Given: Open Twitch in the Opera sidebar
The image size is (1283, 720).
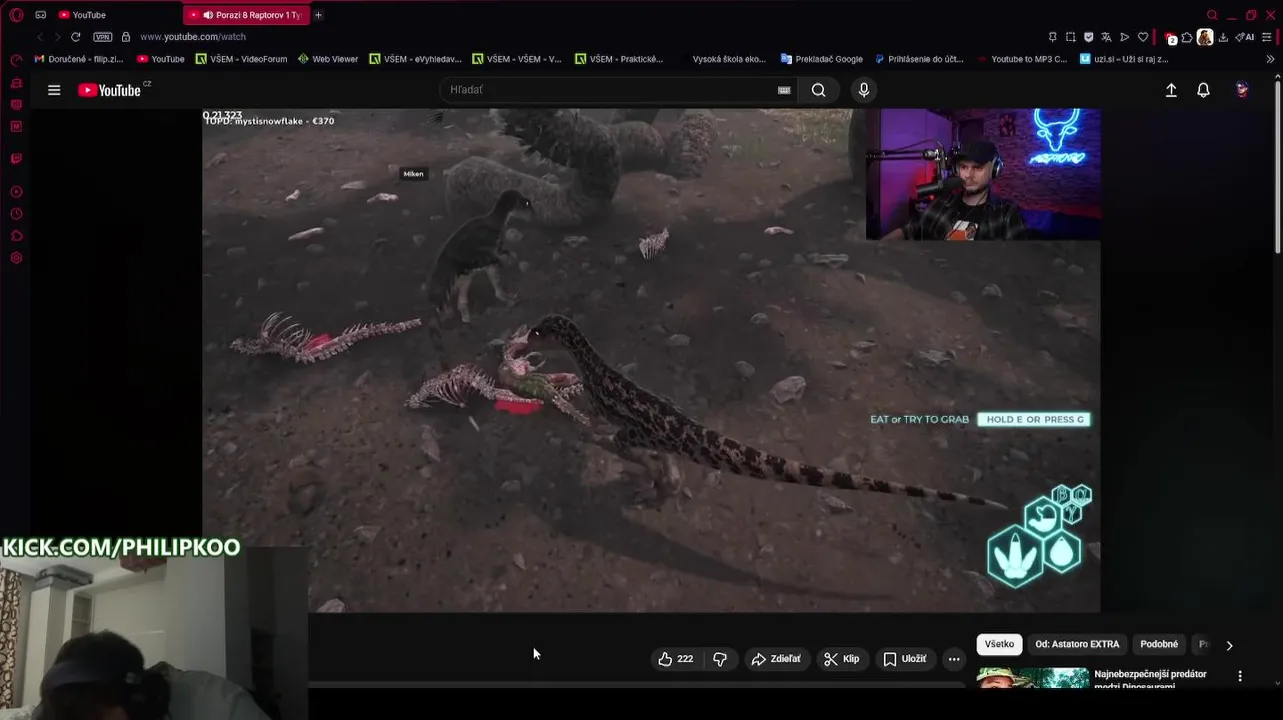Looking at the screenshot, I should 16,158.
